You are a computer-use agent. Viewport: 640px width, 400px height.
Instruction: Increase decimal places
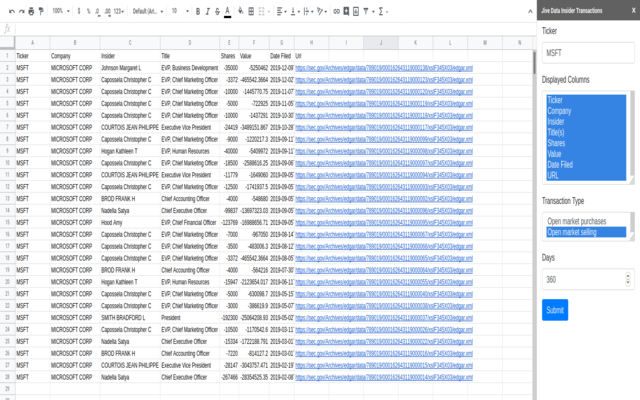[x=107, y=11]
